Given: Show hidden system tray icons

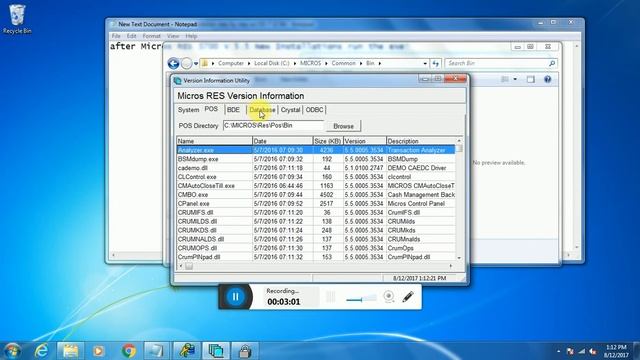Looking at the screenshot, I should [558, 351].
